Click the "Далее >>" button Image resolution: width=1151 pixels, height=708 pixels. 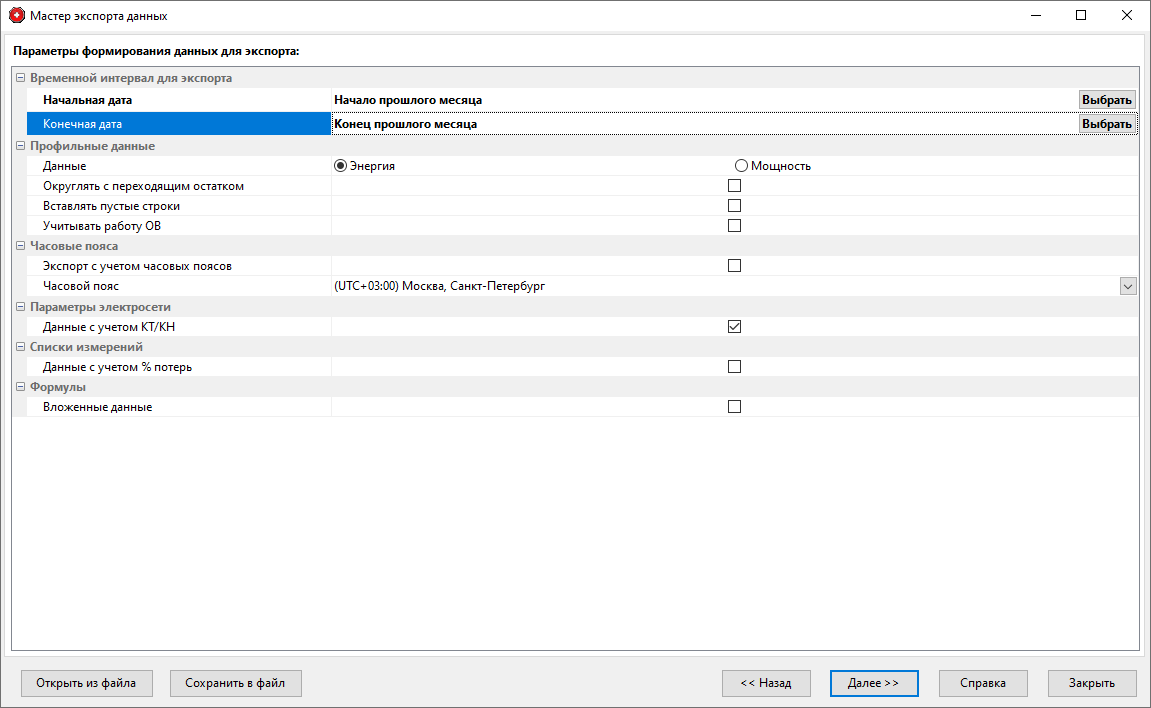[x=873, y=683]
